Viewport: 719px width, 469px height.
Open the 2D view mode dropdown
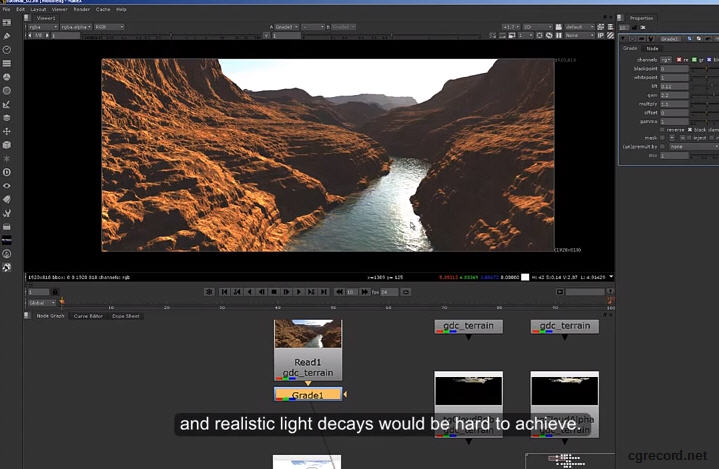coord(537,27)
